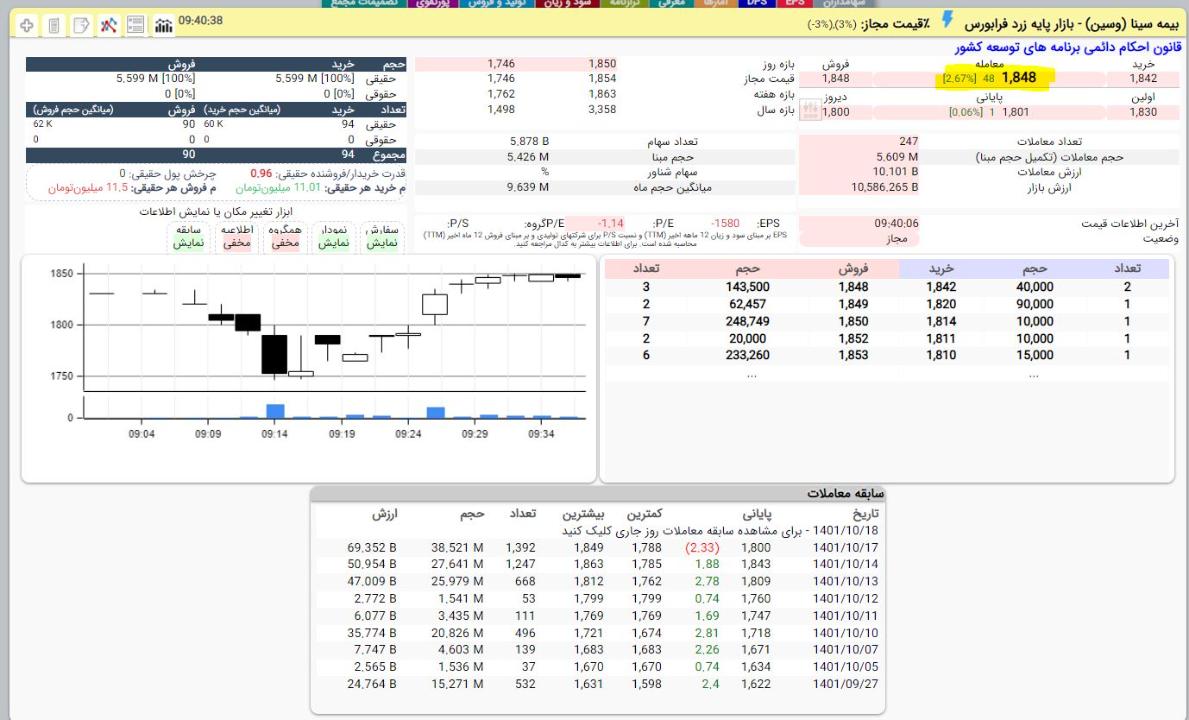Click the tall black candlestick near 09:14
The height and width of the screenshot is (720, 1189).
click(x=274, y=353)
